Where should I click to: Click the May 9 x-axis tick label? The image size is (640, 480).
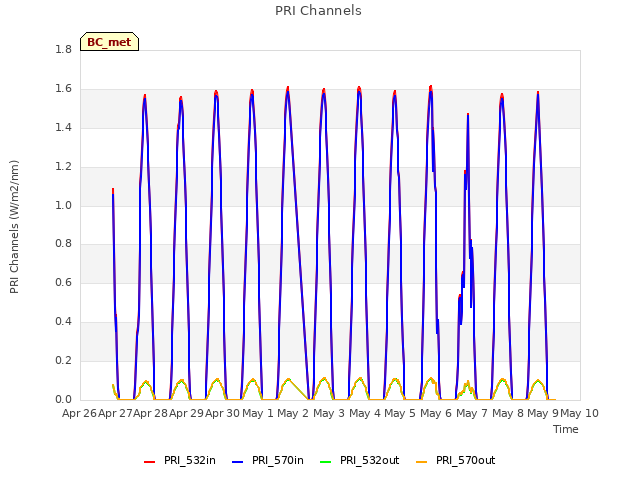pos(543,413)
